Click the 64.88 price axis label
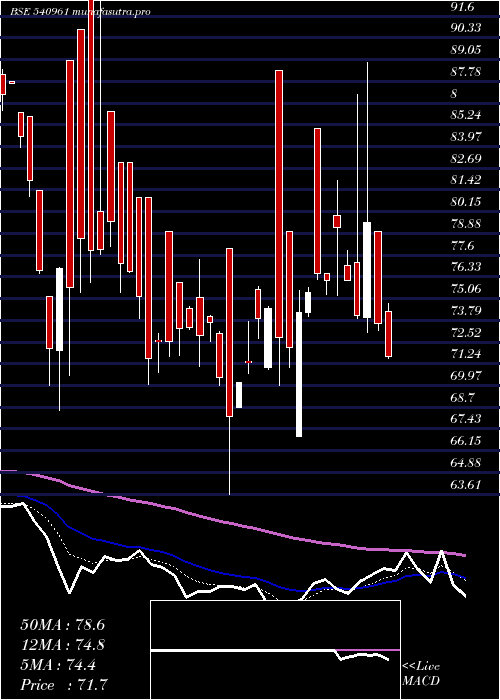The height and width of the screenshot is (700, 500). point(466,462)
